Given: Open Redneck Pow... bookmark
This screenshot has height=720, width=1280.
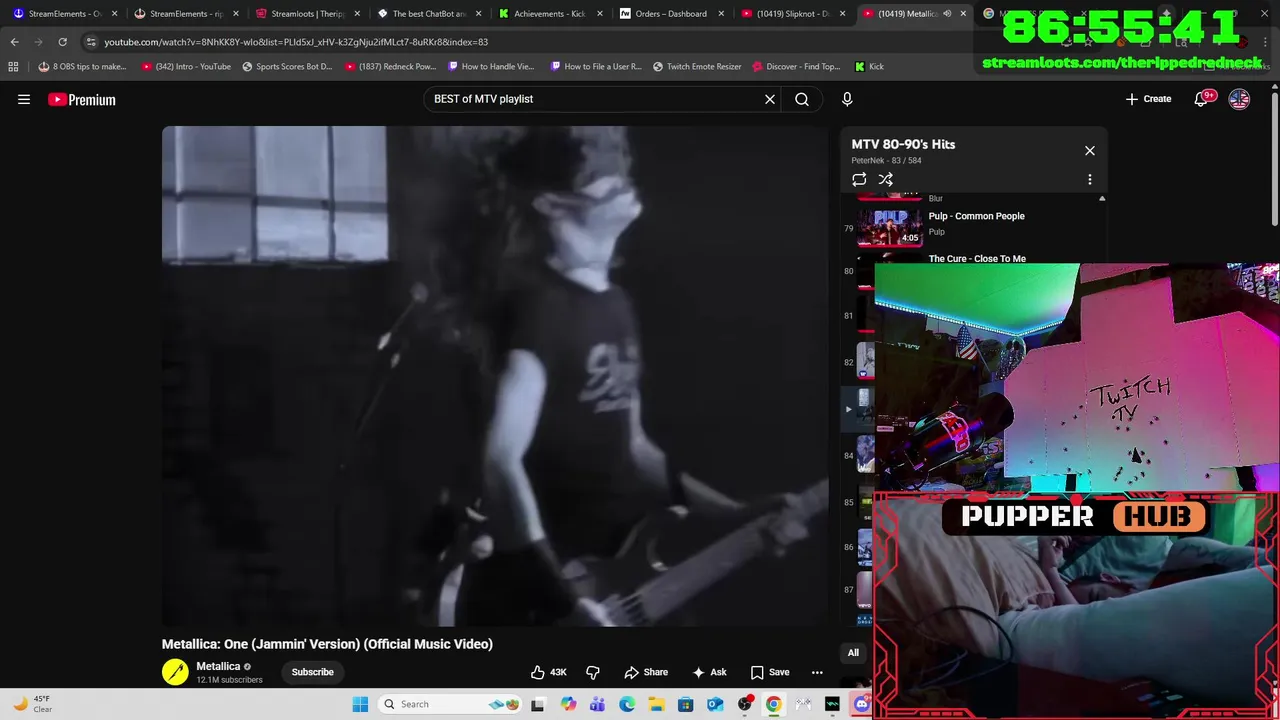Looking at the screenshot, I should [x=391, y=66].
